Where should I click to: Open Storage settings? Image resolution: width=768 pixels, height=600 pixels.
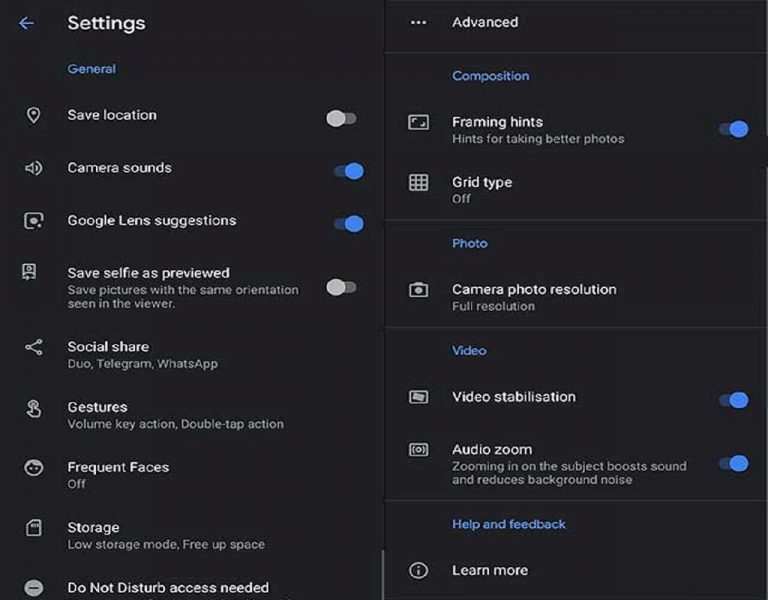191,535
